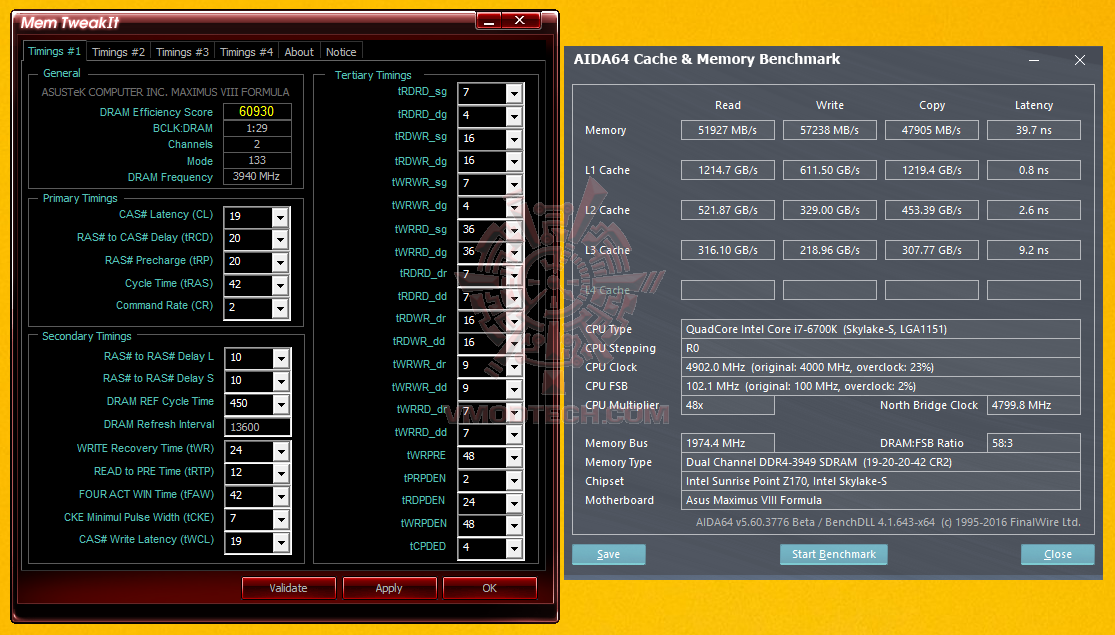Open the About tab in Mem TweakIt
Image resolution: width=1115 pixels, height=635 pixels.
[299, 52]
